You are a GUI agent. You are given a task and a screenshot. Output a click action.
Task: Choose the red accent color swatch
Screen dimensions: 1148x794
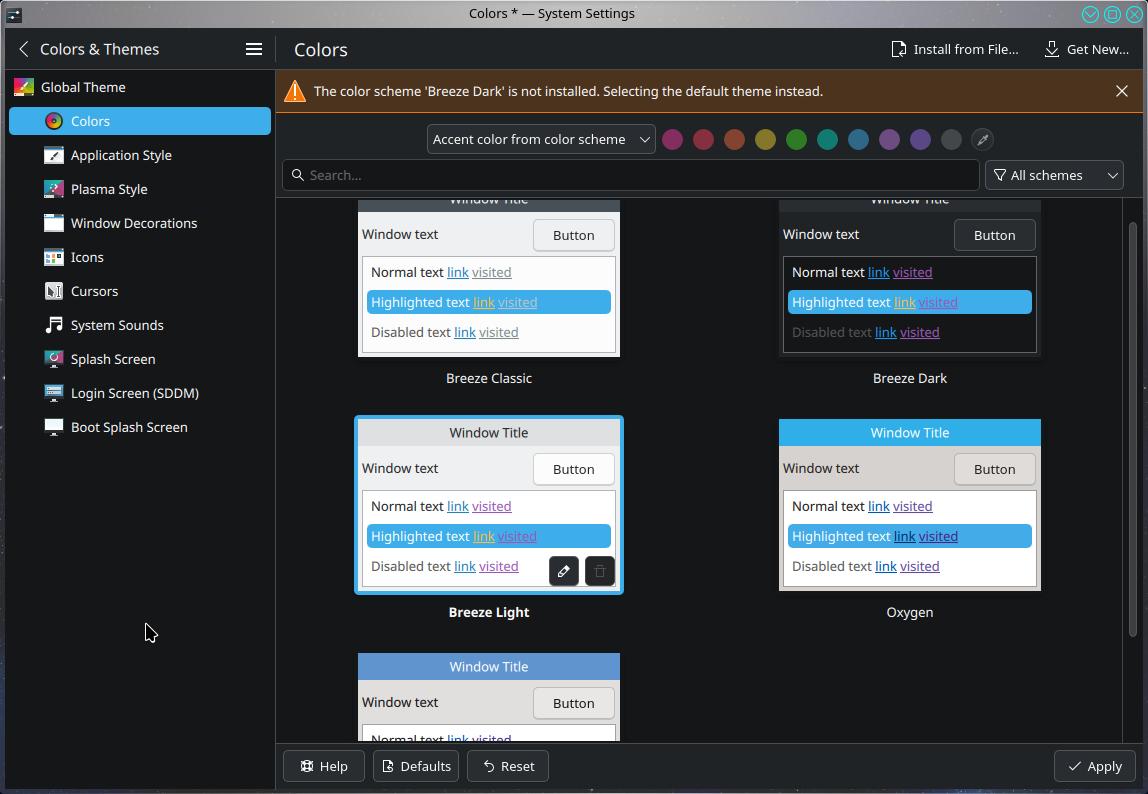703,140
